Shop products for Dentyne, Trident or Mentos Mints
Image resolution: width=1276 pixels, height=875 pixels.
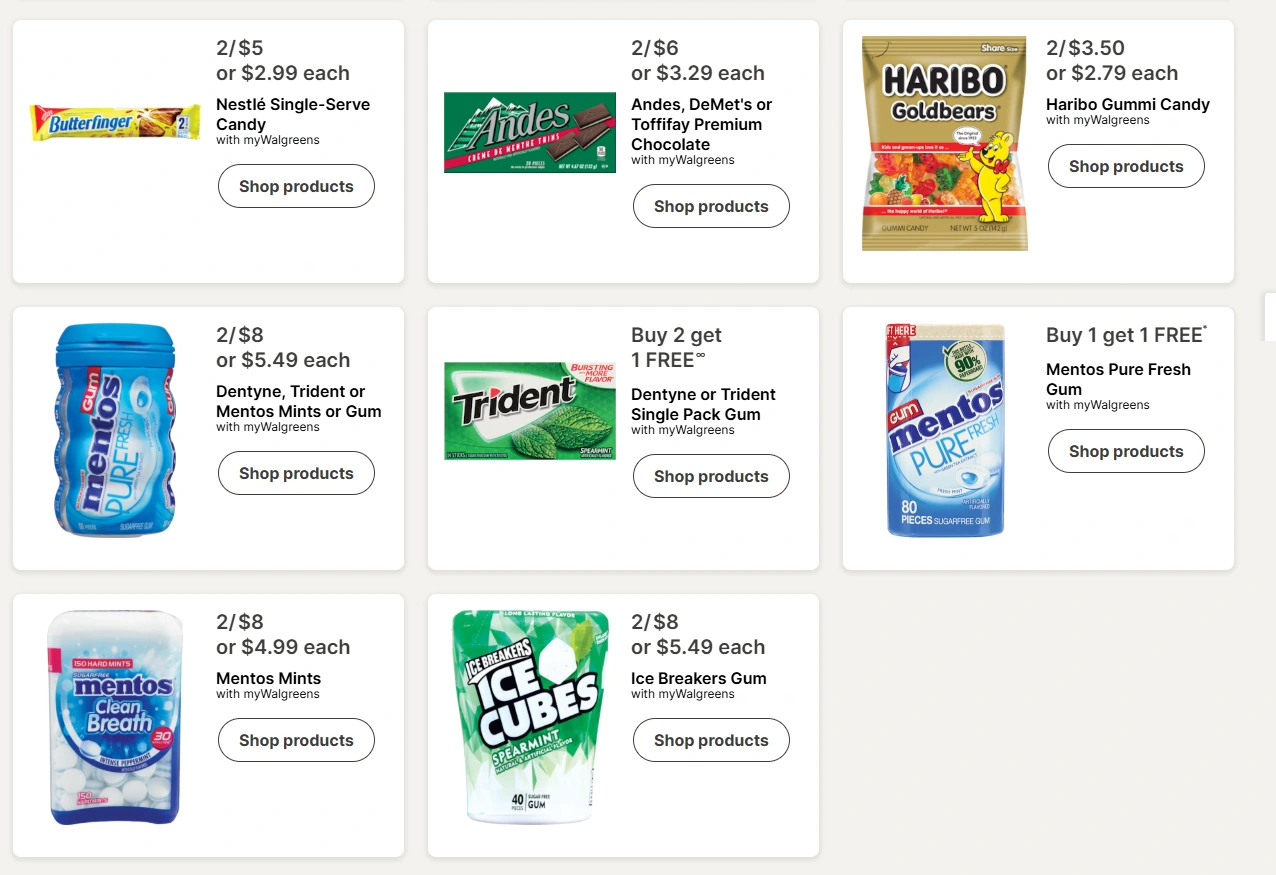pyautogui.click(x=296, y=474)
